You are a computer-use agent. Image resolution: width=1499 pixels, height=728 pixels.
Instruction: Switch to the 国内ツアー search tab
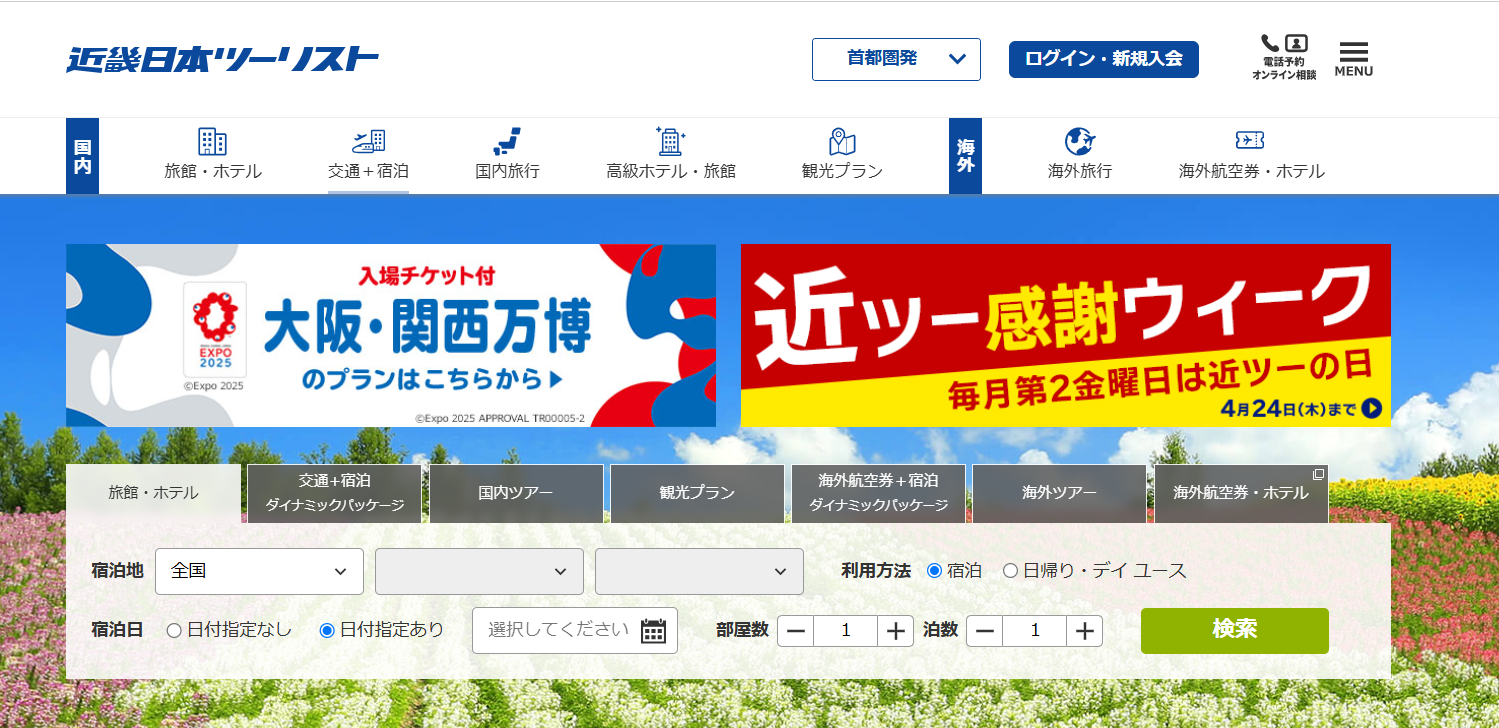(x=516, y=493)
